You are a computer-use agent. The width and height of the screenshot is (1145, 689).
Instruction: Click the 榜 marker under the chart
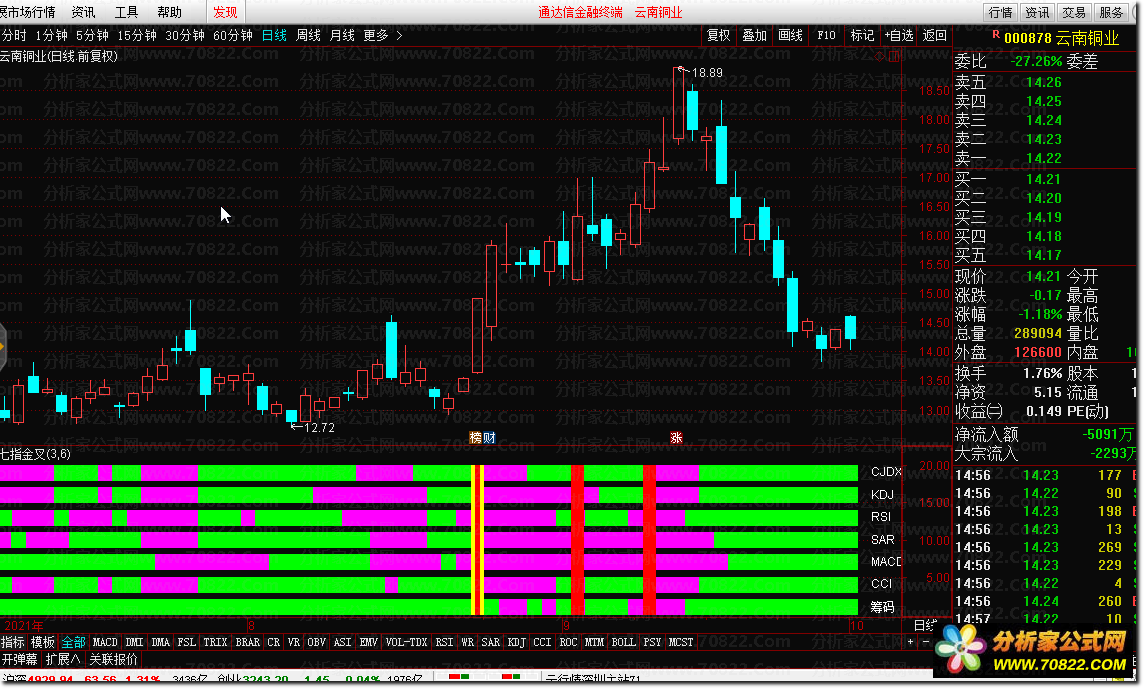tap(475, 437)
